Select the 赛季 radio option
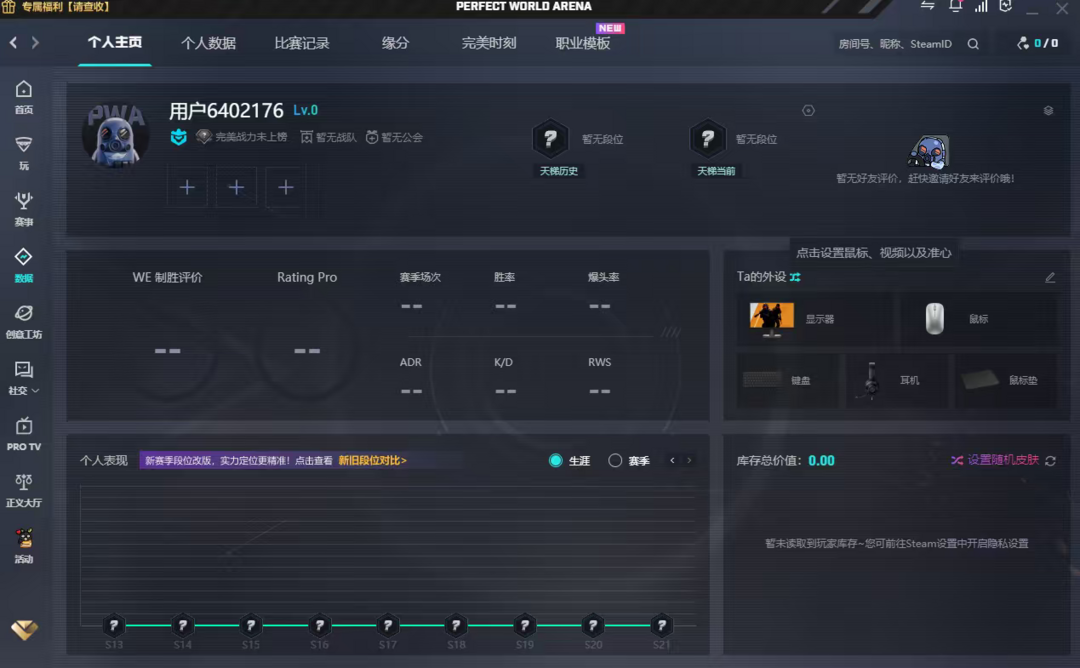 (615, 461)
